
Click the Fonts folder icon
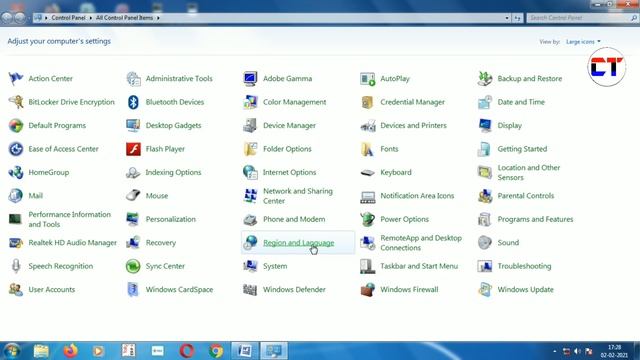pos(367,149)
